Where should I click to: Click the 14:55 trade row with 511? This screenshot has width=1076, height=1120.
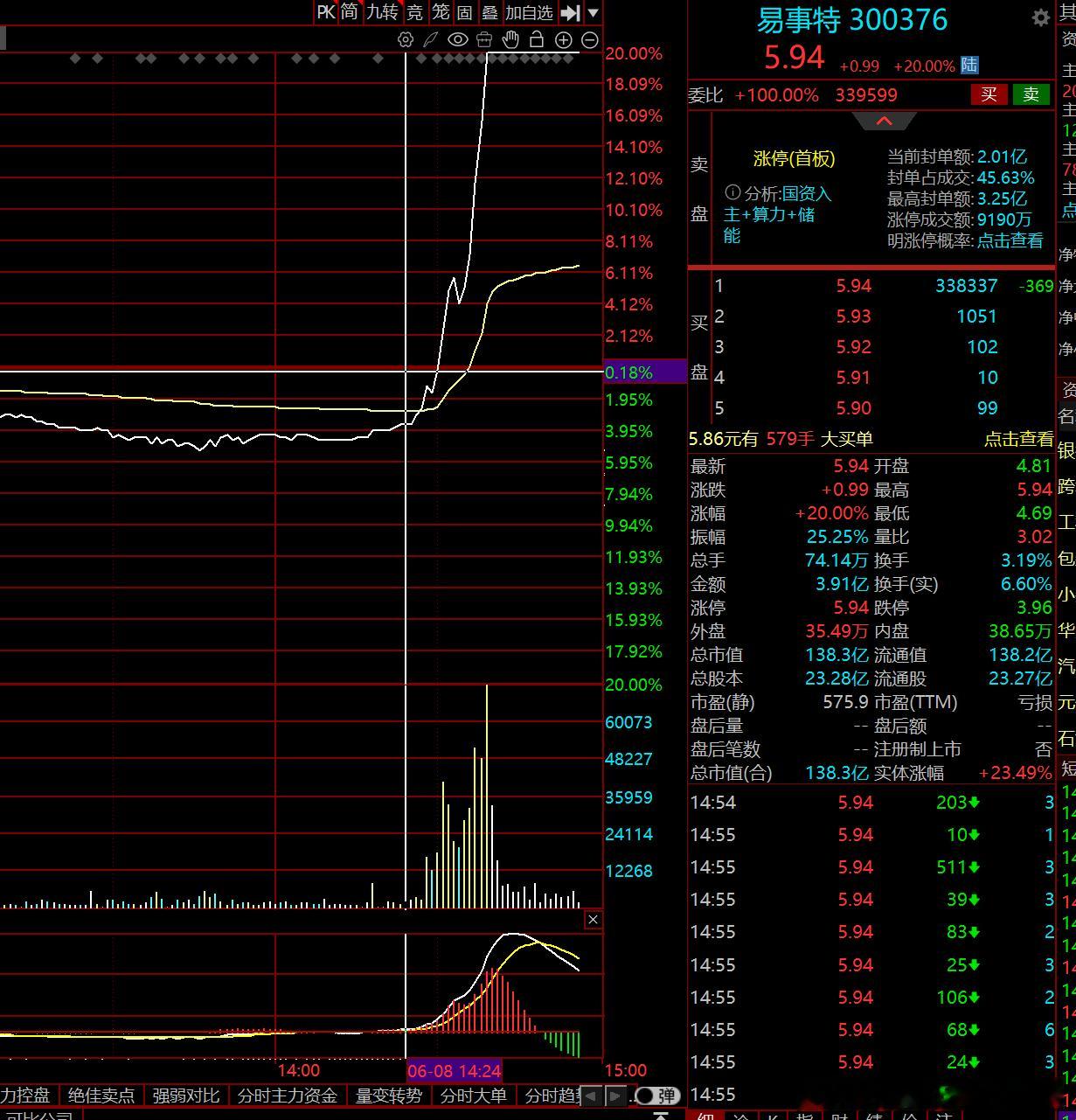871,867
